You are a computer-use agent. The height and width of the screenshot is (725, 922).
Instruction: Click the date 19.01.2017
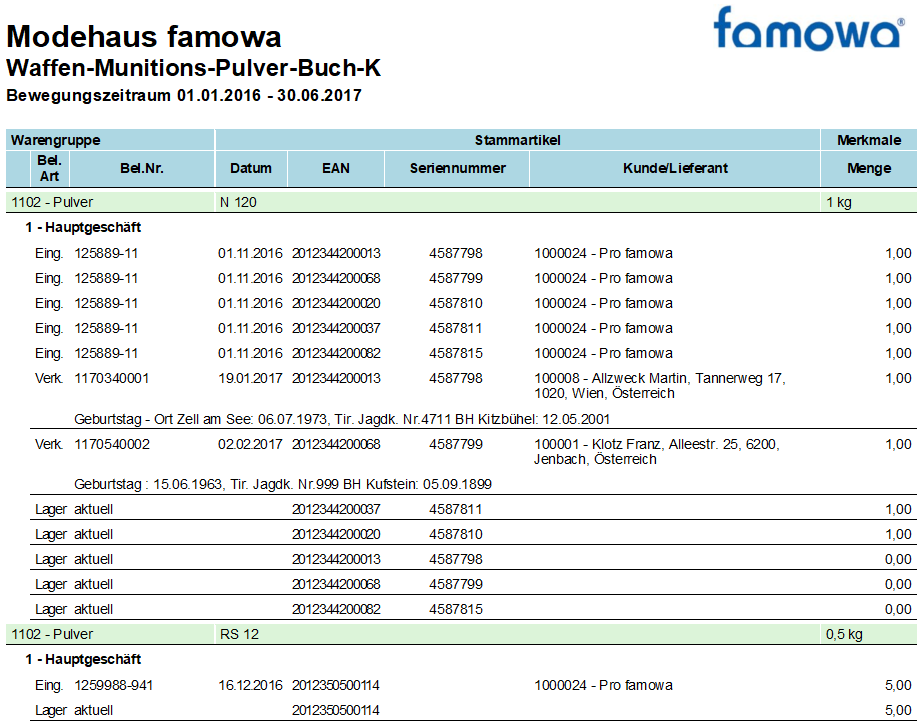[250, 378]
